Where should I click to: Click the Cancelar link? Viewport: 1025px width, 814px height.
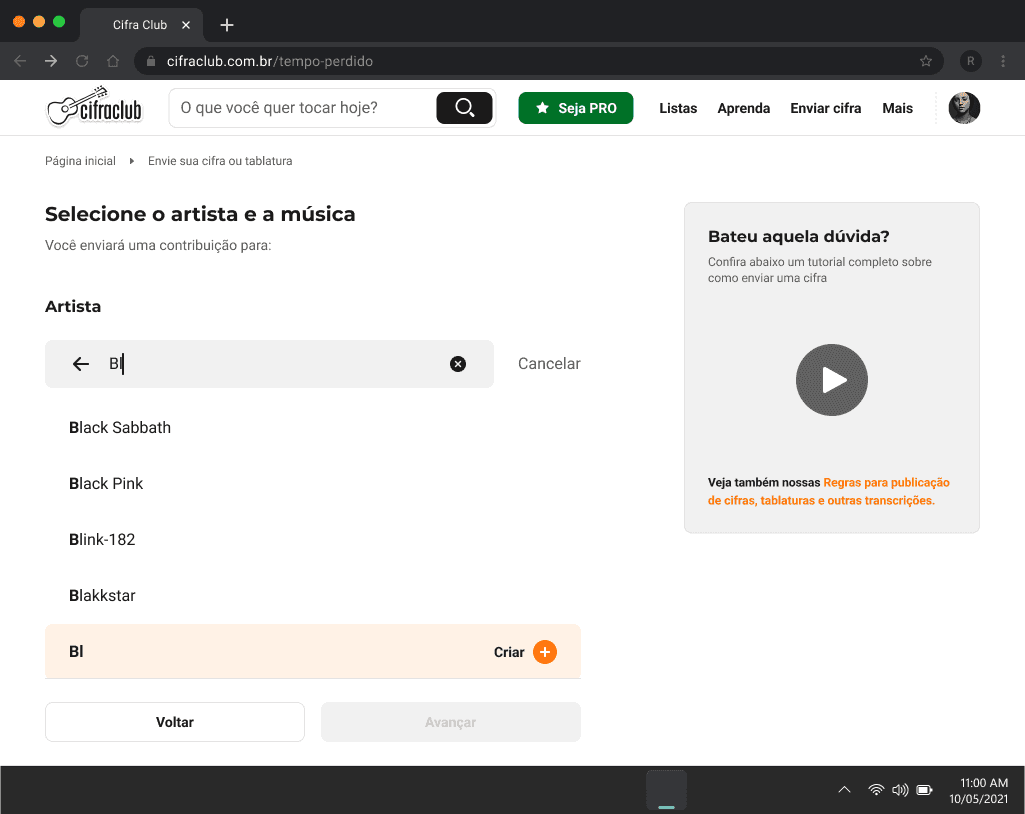coord(549,364)
